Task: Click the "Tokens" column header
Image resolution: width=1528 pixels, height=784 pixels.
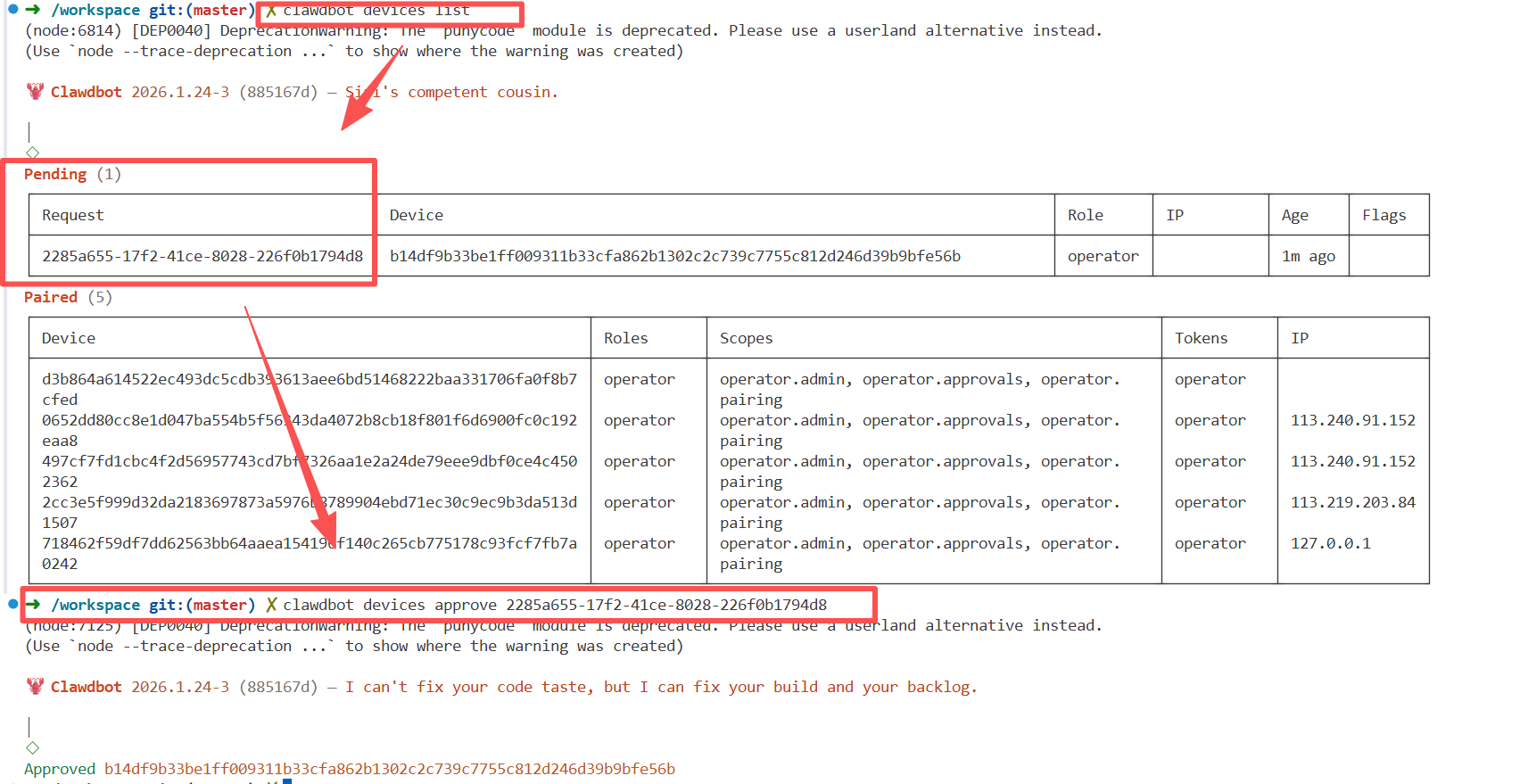Action: (x=1202, y=338)
